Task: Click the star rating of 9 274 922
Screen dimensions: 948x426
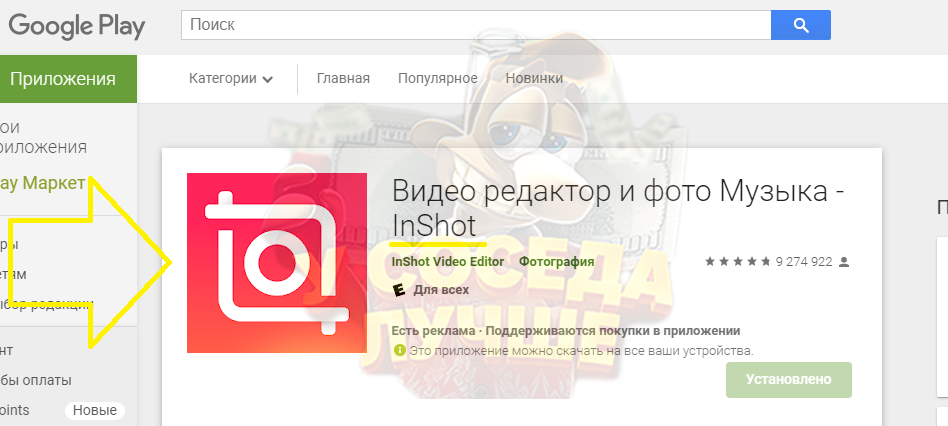Action: tap(738, 262)
